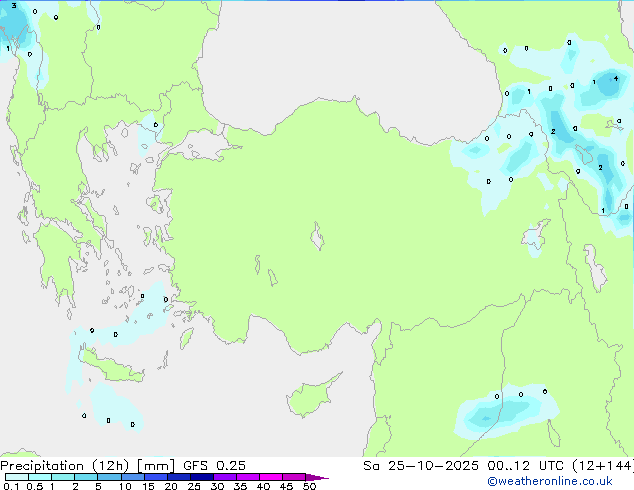Viewport: 634px width, 490px height.
Task: Select the 45–50 mm legend swatch
Action: point(294,477)
